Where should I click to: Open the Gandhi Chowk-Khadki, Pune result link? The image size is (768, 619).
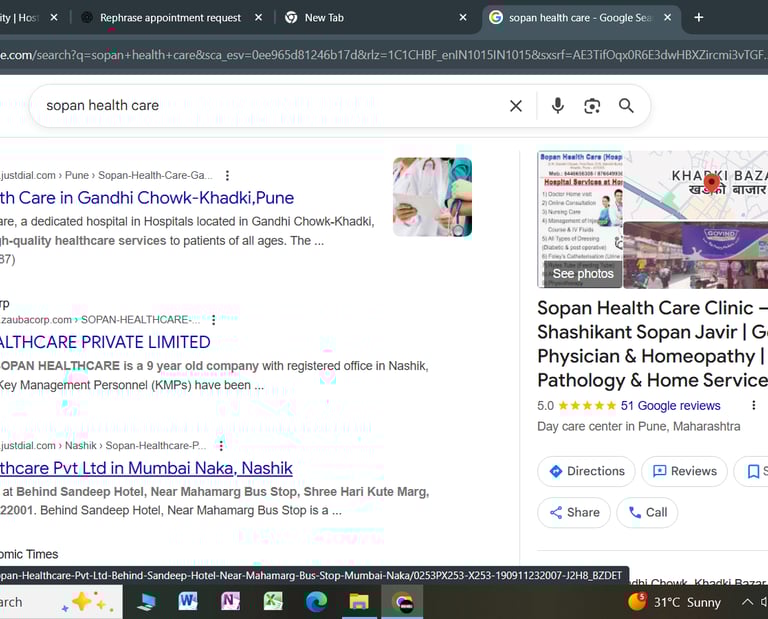click(147, 198)
